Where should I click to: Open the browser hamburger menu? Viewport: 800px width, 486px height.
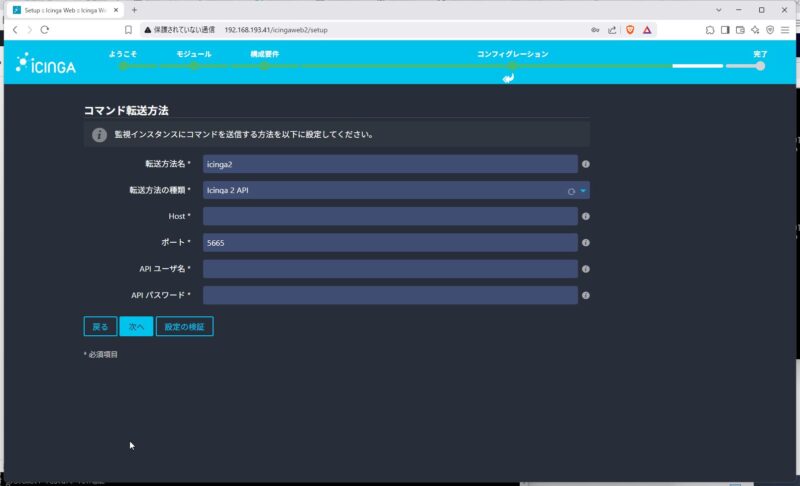coord(785,30)
